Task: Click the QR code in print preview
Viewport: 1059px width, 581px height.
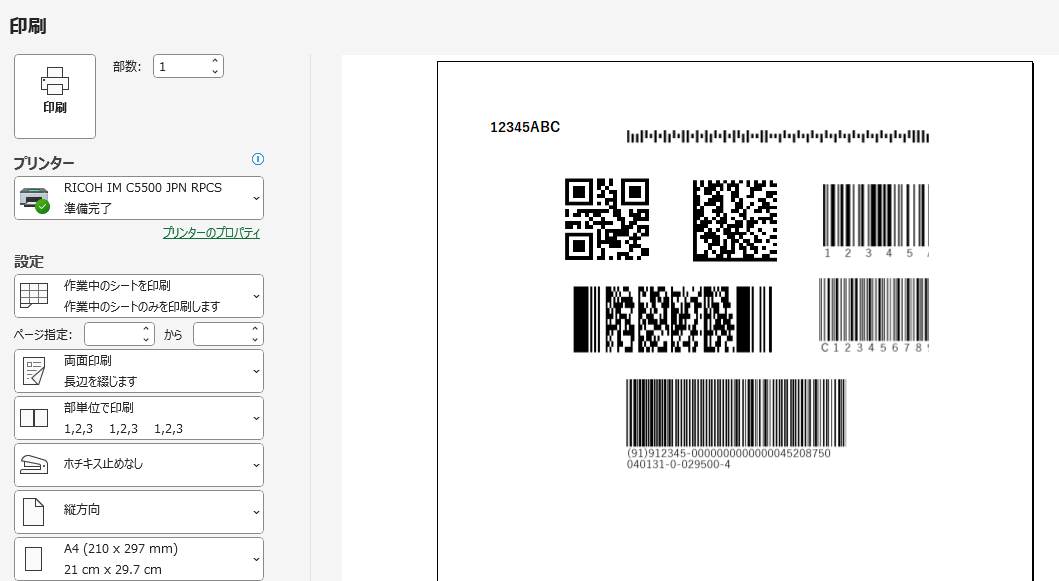Action: tap(606, 219)
